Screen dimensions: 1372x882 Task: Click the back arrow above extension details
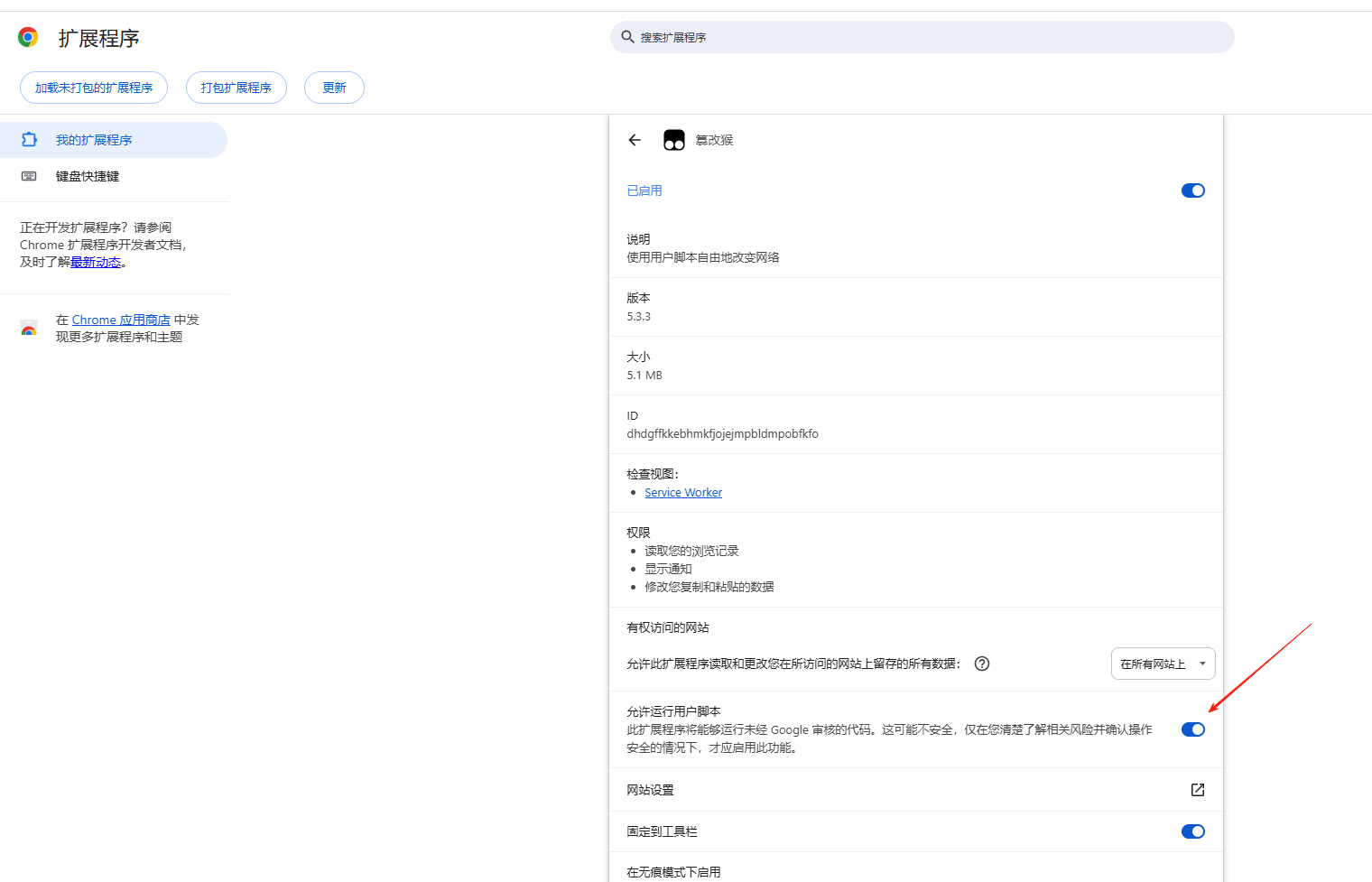635,140
